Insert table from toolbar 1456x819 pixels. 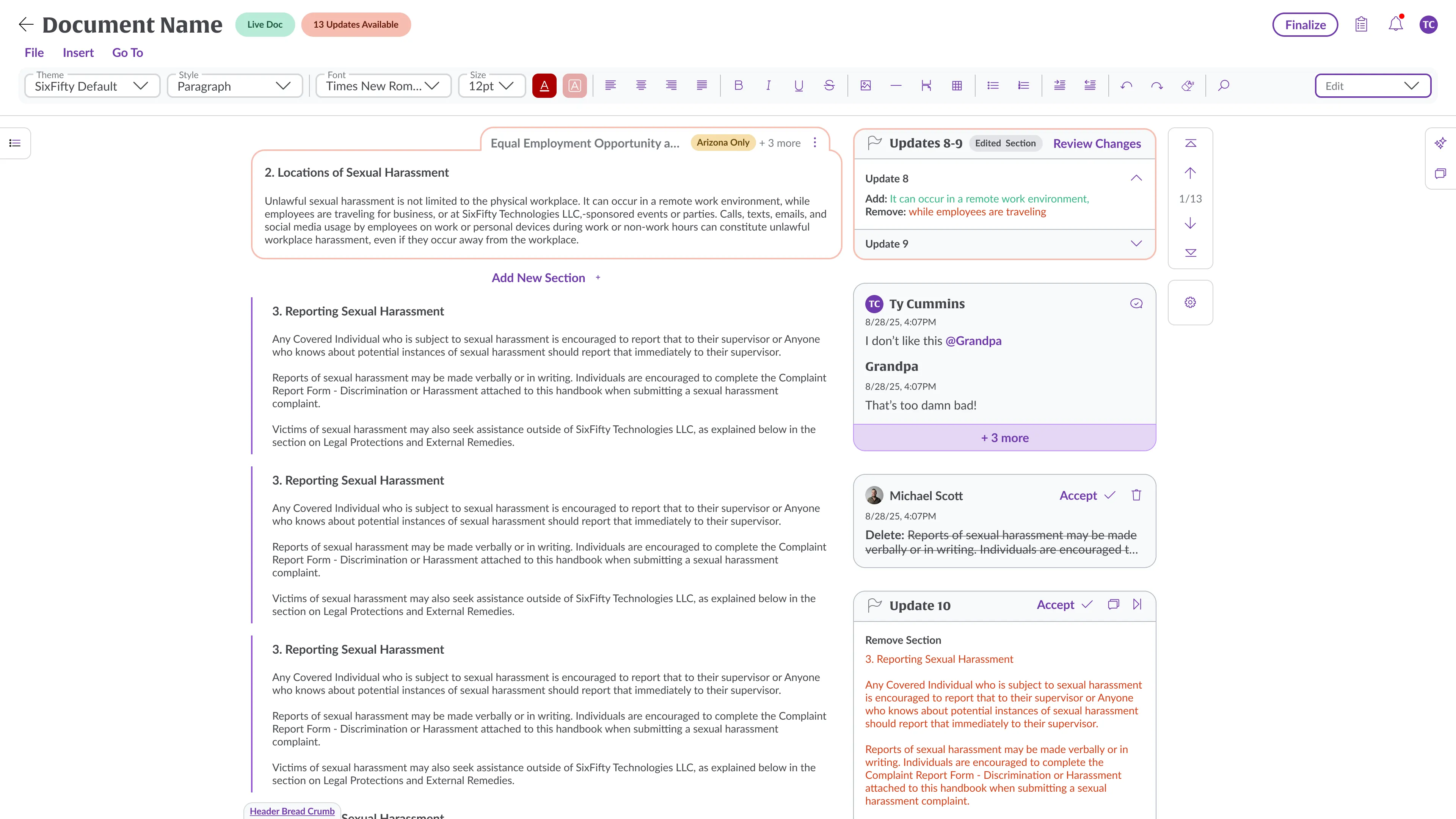957,85
